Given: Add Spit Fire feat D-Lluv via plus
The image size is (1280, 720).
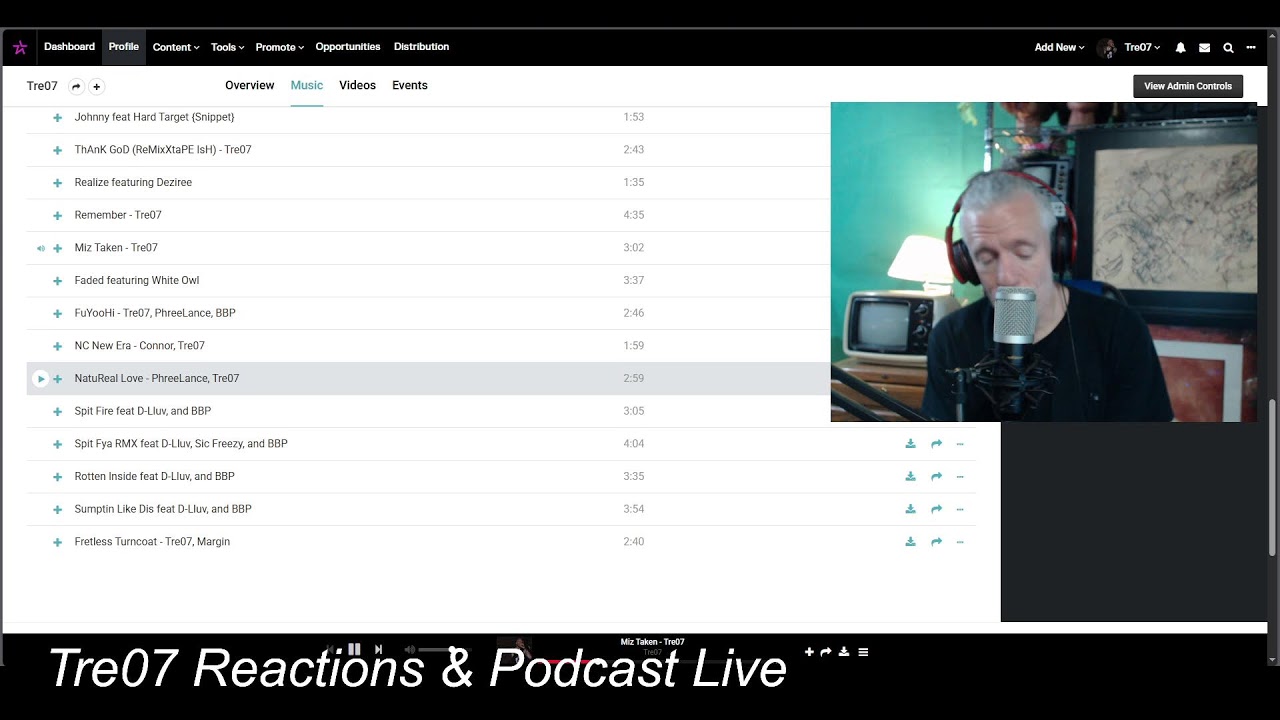Looking at the screenshot, I should pyautogui.click(x=57, y=412).
